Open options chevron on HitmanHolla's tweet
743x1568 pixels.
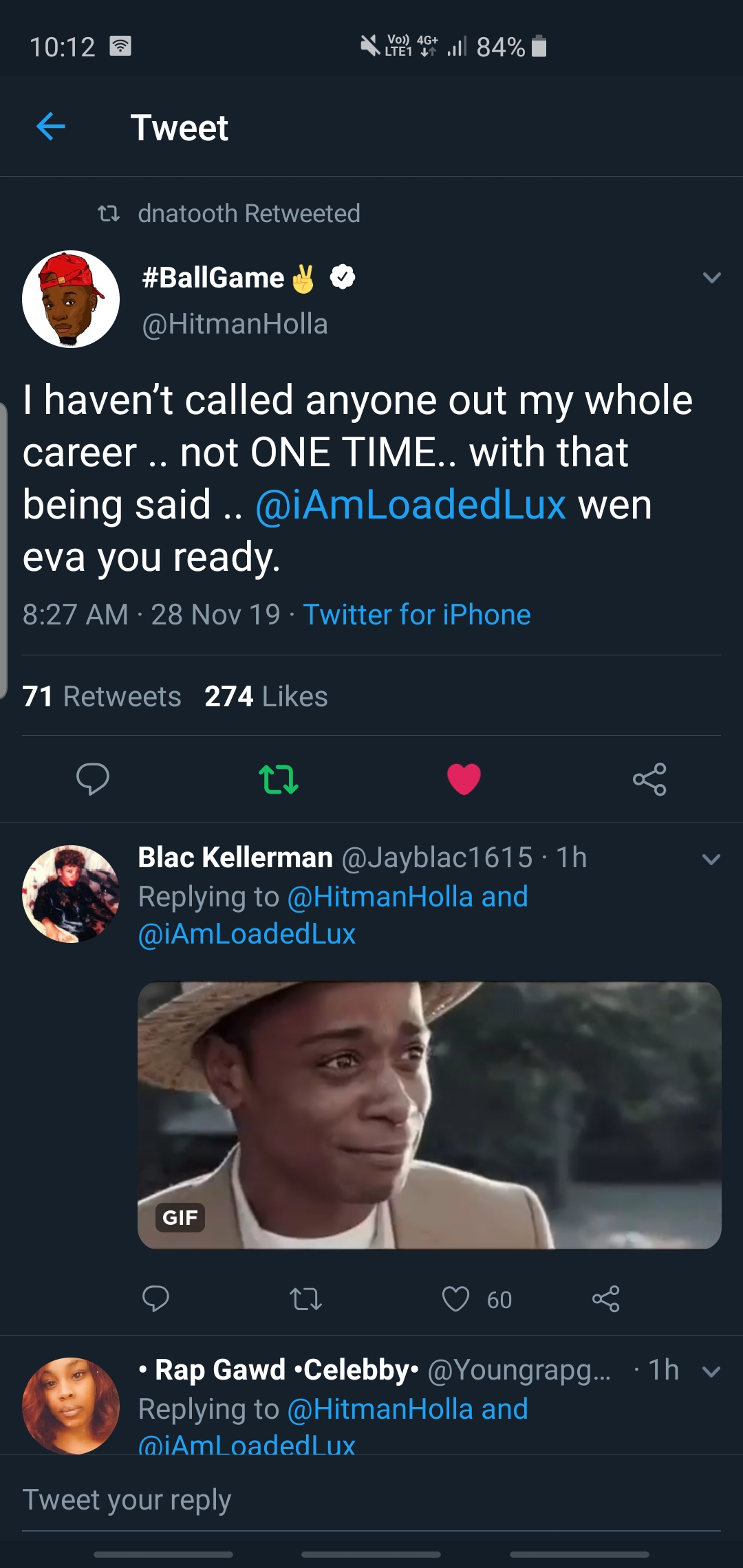click(x=711, y=278)
